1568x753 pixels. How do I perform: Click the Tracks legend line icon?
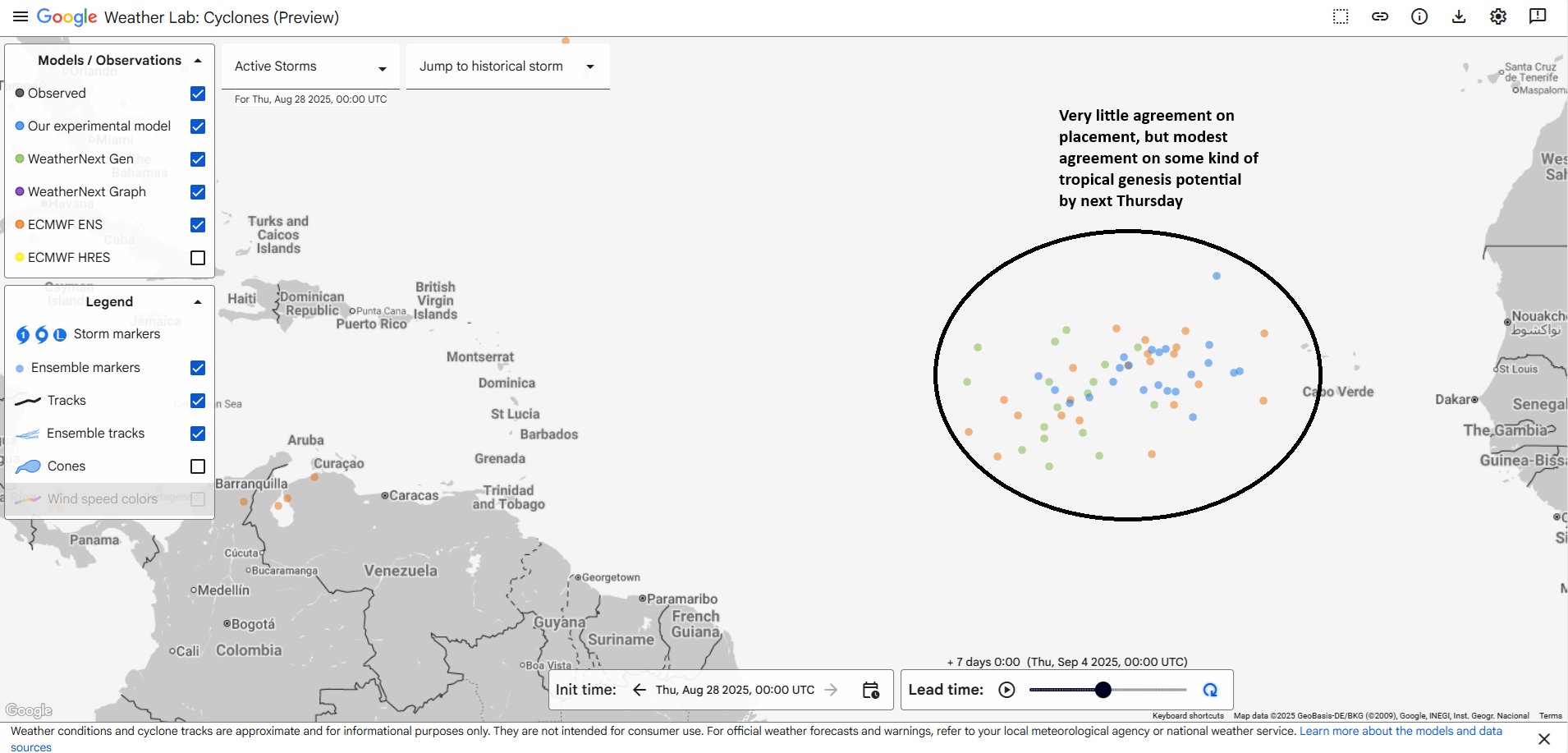[28, 401]
